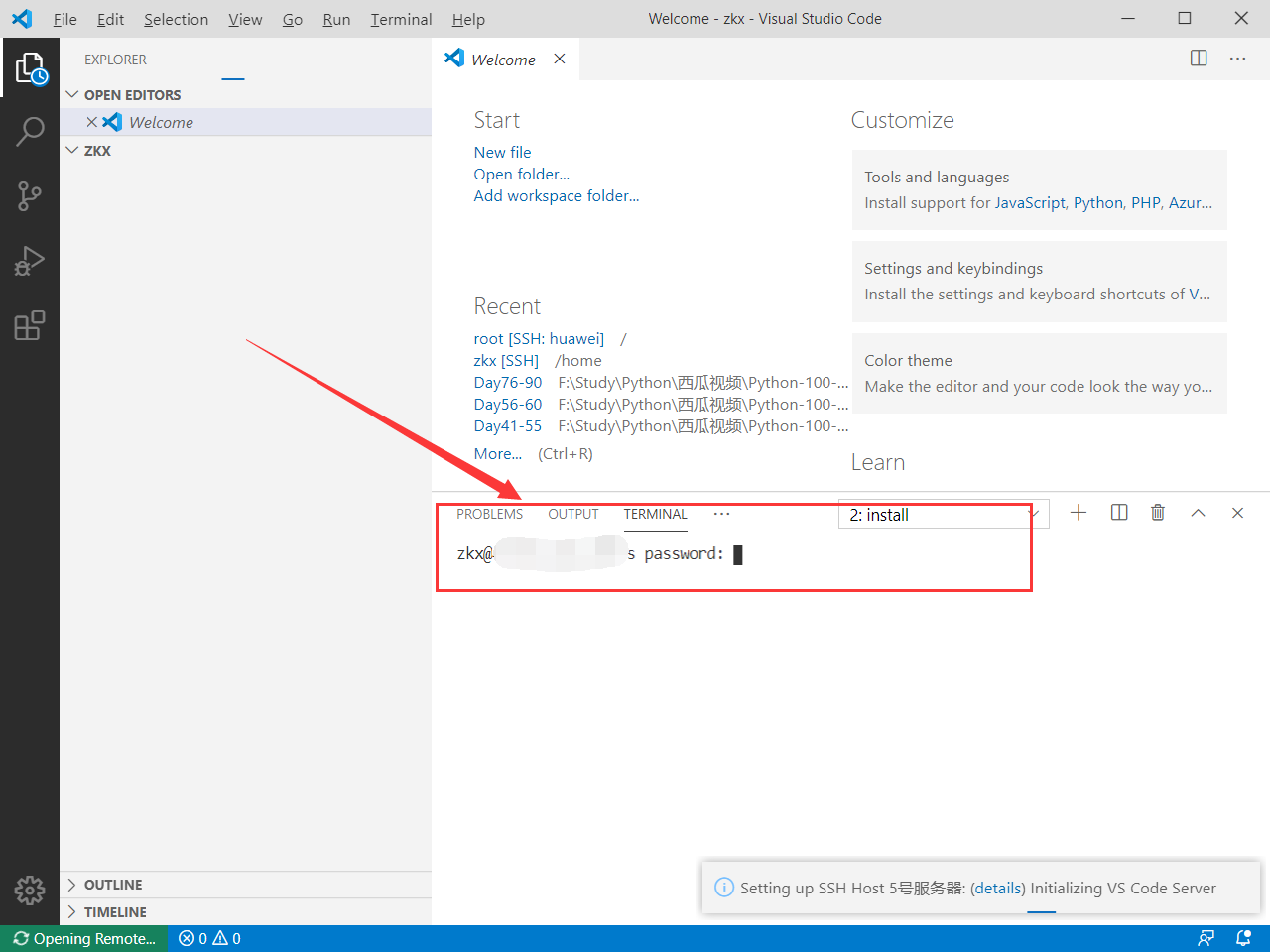Open Source Control view

(x=30, y=195)
